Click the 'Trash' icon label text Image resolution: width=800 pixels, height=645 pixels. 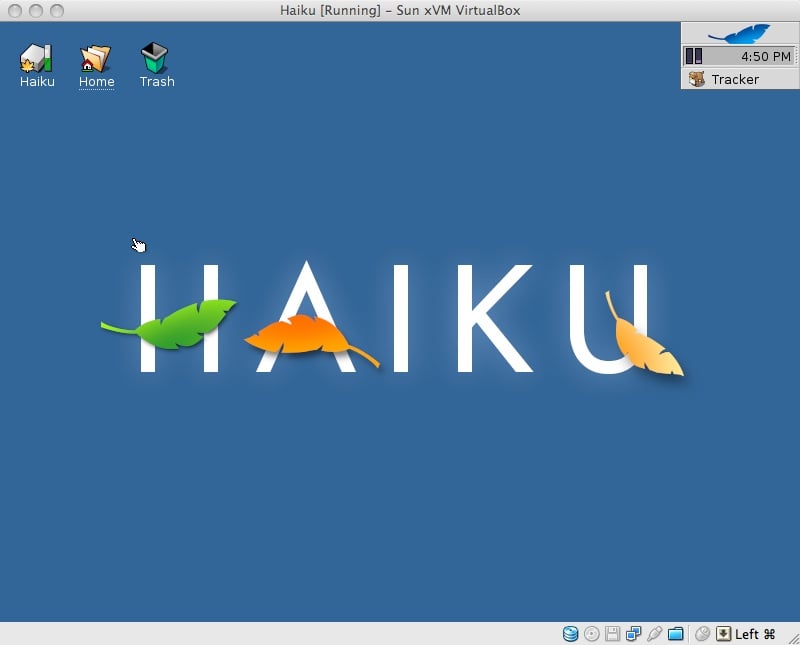coord(157,82)
